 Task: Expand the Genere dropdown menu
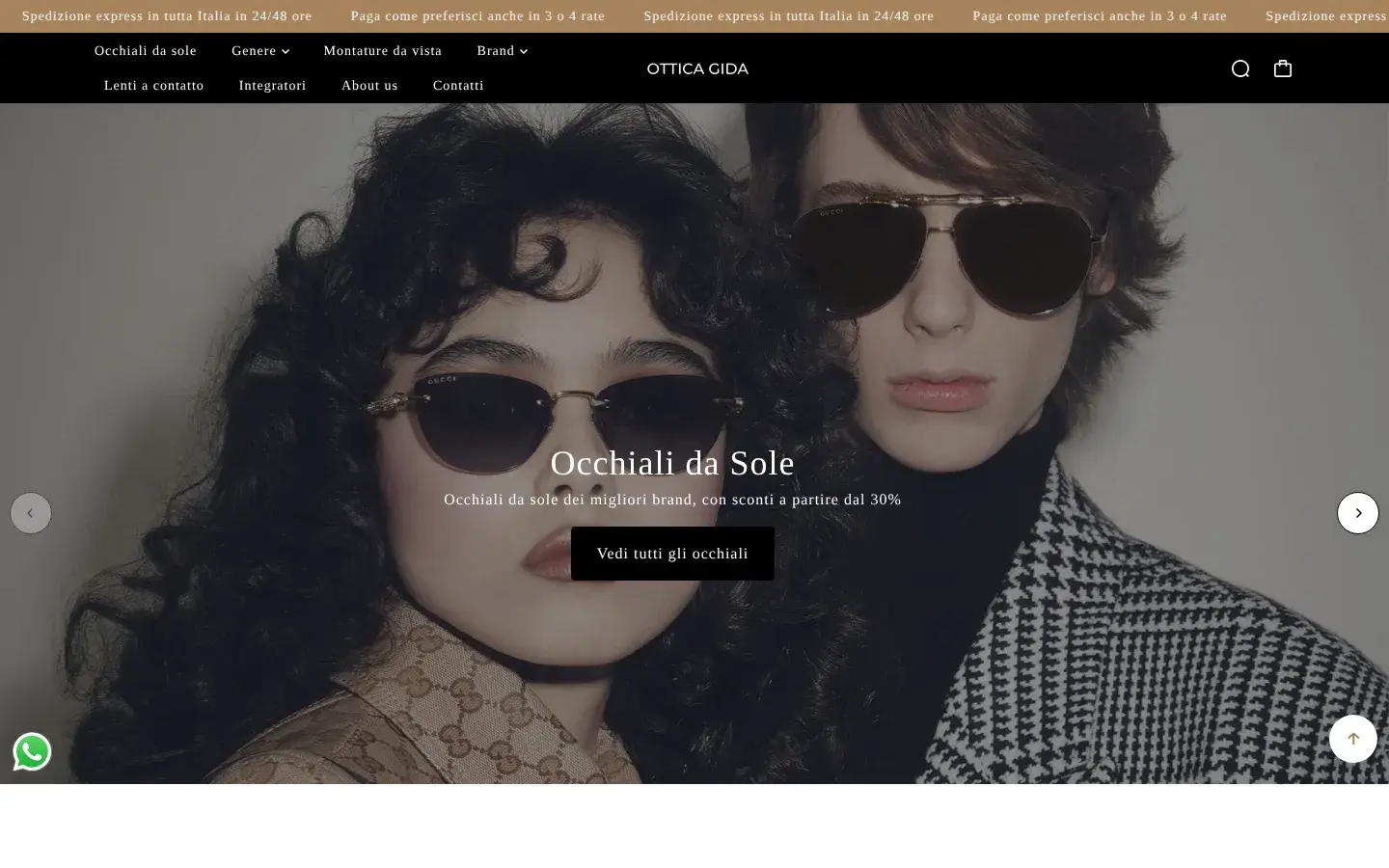(260, 50)
